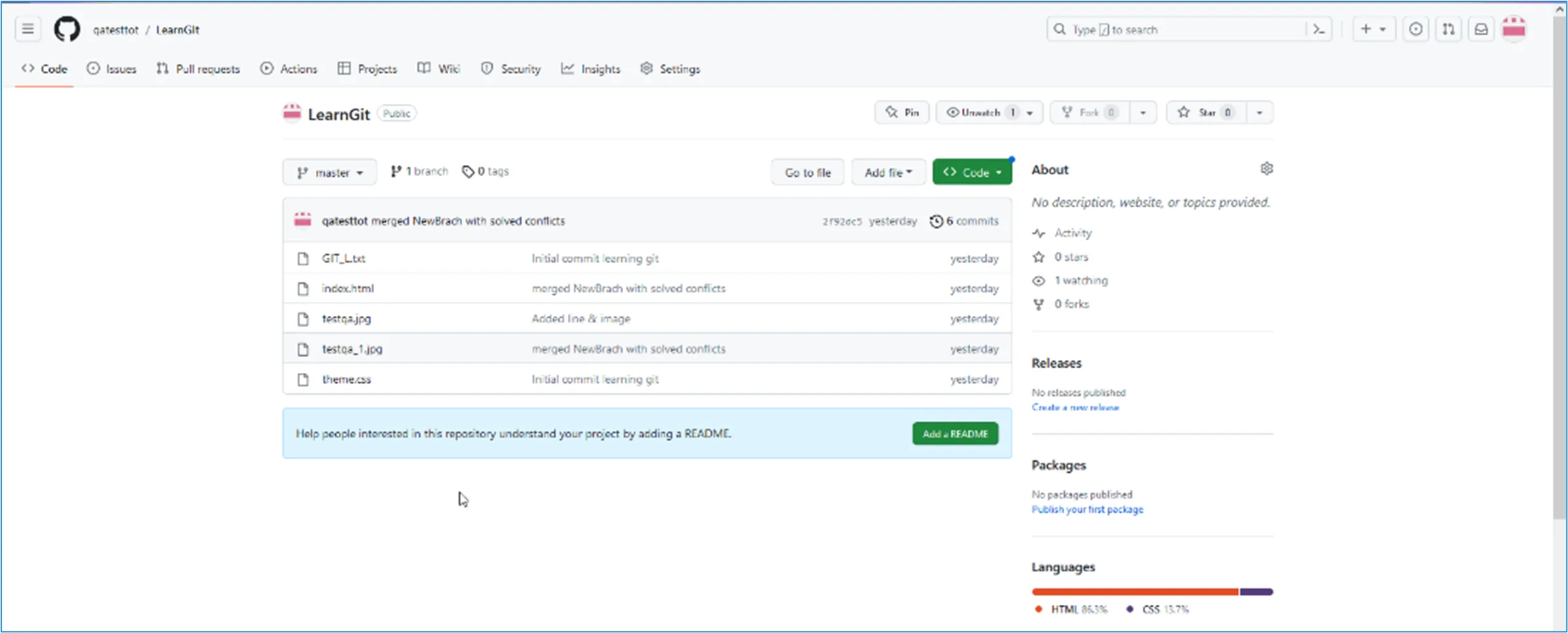This screenshot has height=633, width=1568.
Task: View pull requests via top-right icon
Action: coord(1448,29)
